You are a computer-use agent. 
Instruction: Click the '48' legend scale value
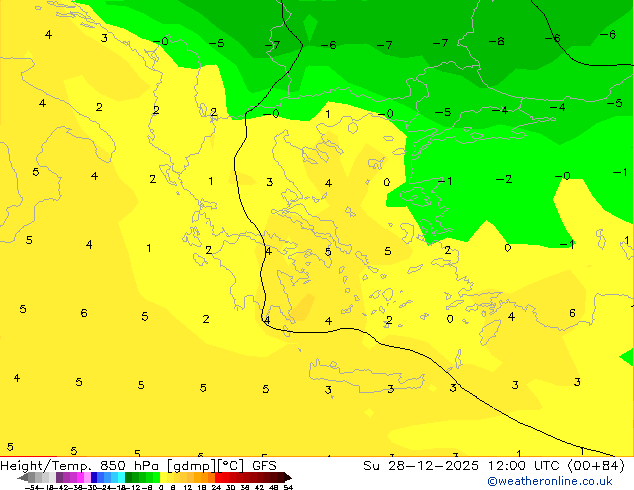pos(273,487)
